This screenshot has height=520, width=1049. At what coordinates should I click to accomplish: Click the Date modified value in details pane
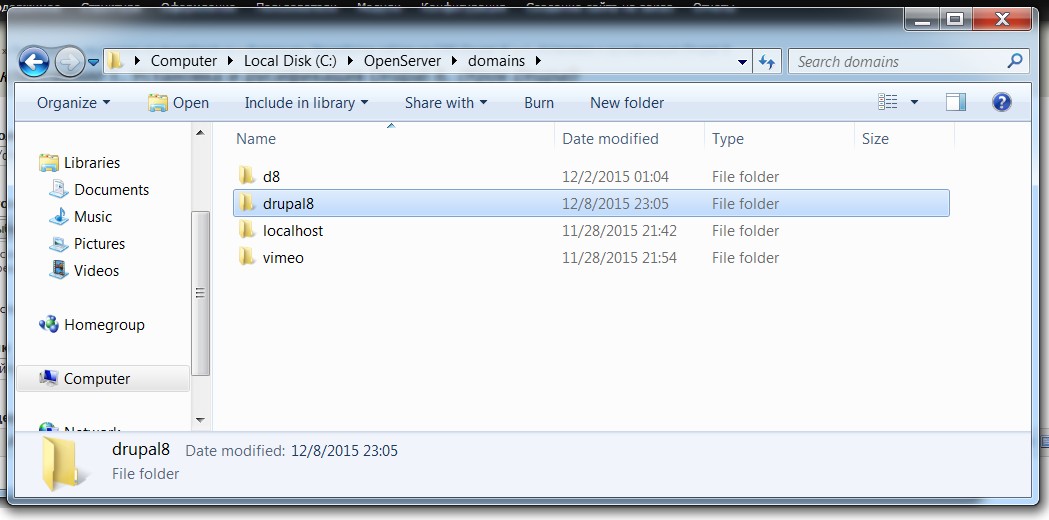tap(344, 450)
